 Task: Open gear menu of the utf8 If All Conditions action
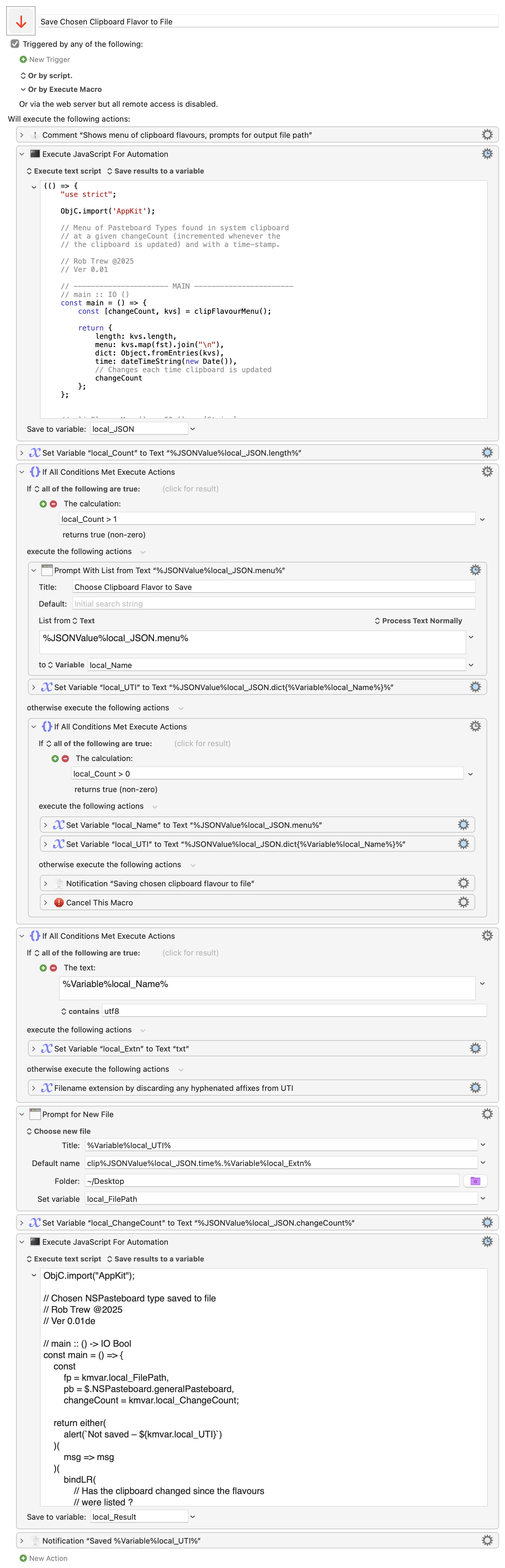487,935
